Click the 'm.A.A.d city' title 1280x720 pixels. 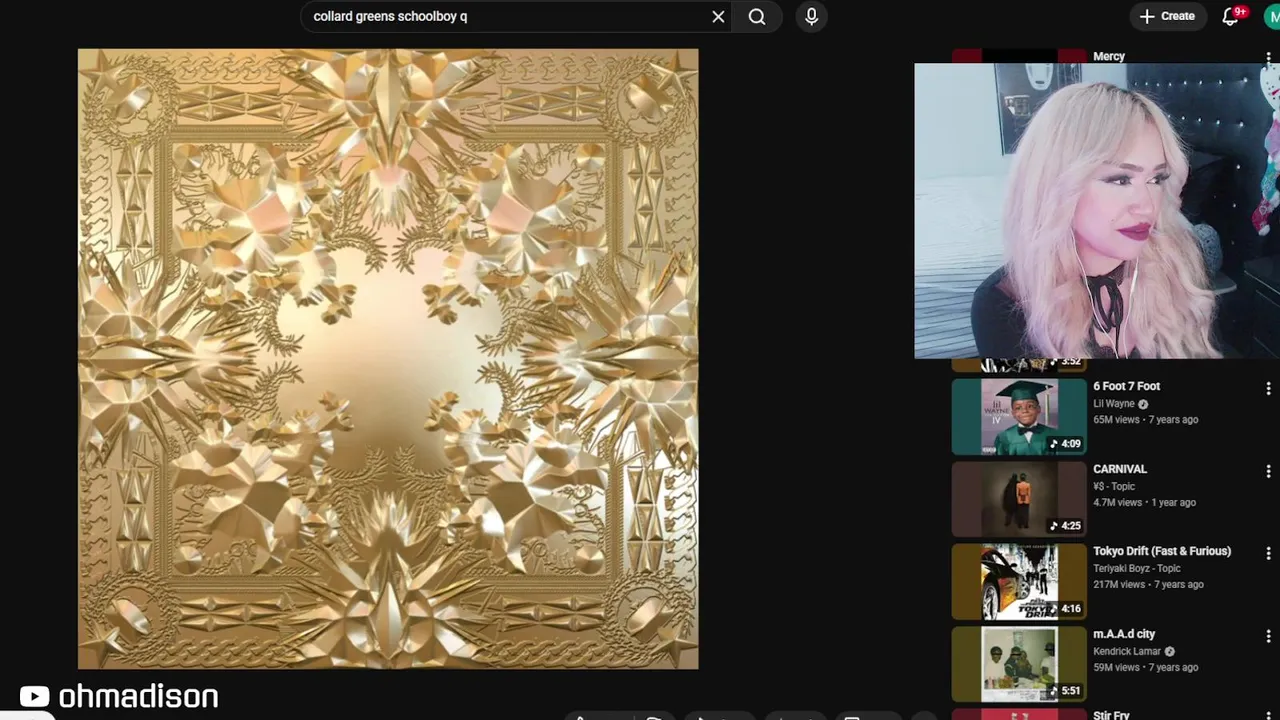[x=1124, y=634]
